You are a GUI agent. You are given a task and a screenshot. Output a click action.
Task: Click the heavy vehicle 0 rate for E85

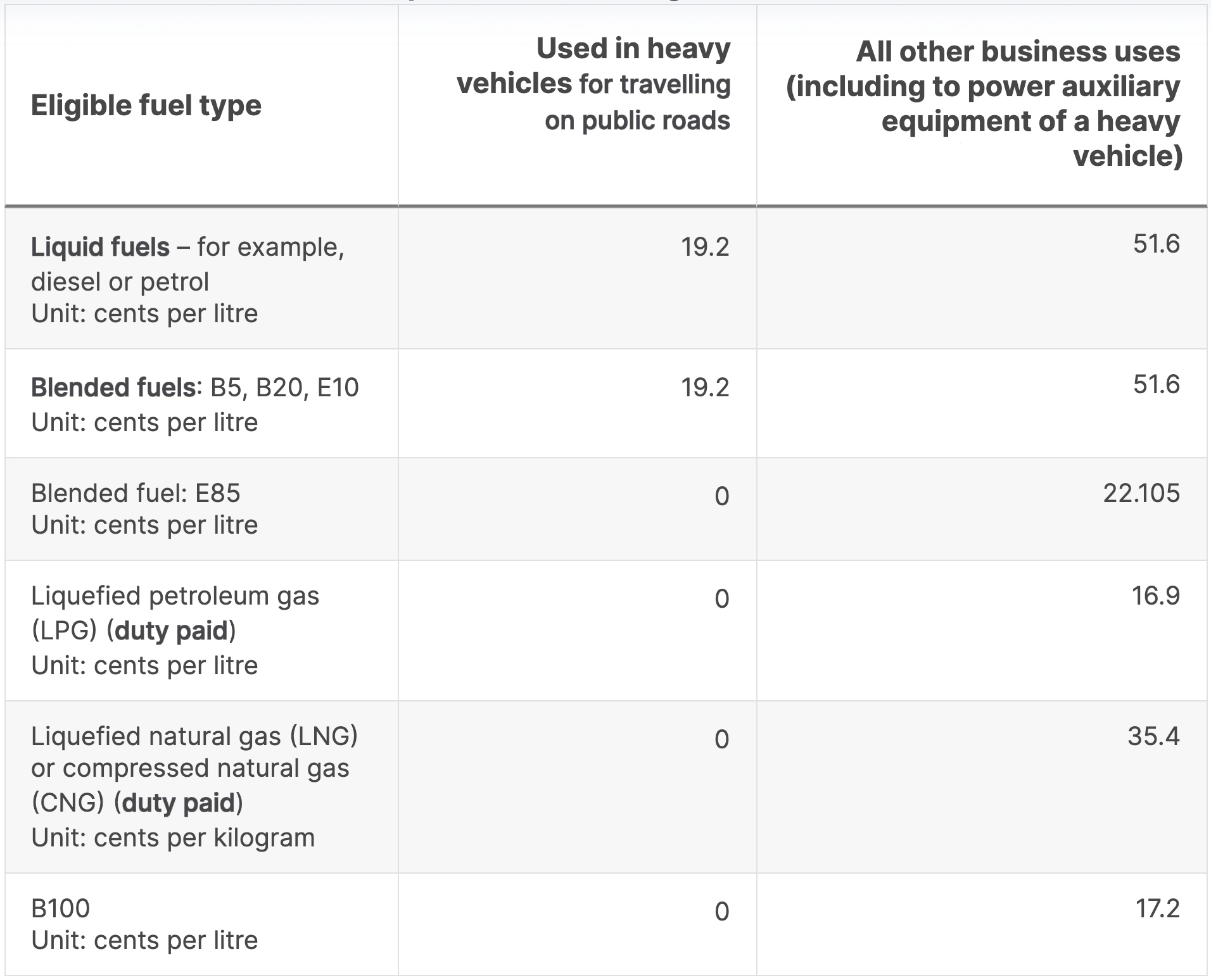tap(721, 496)
